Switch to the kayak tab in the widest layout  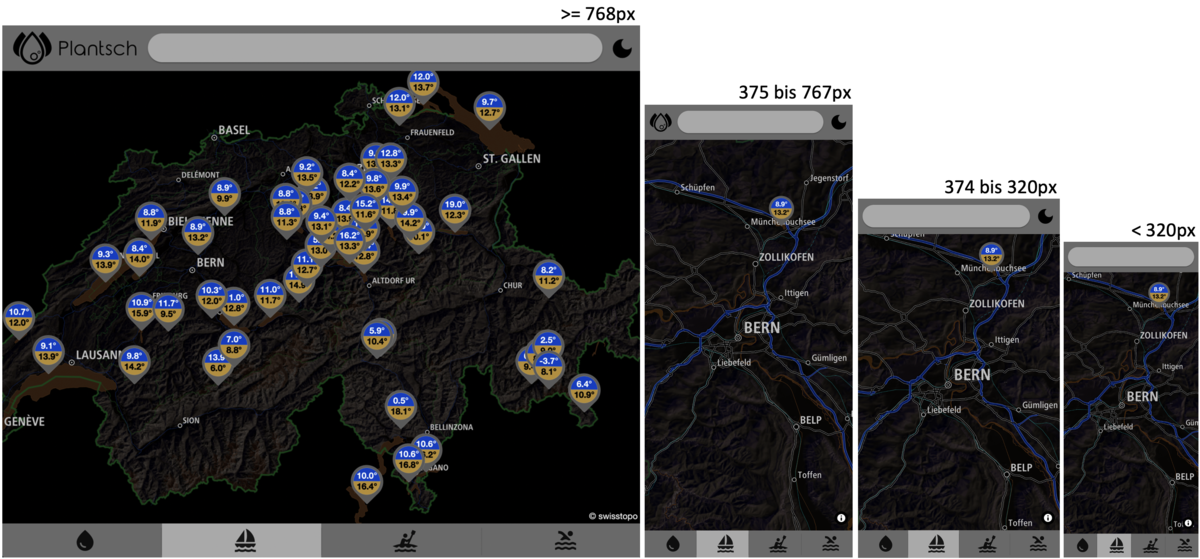click(401, 540)
